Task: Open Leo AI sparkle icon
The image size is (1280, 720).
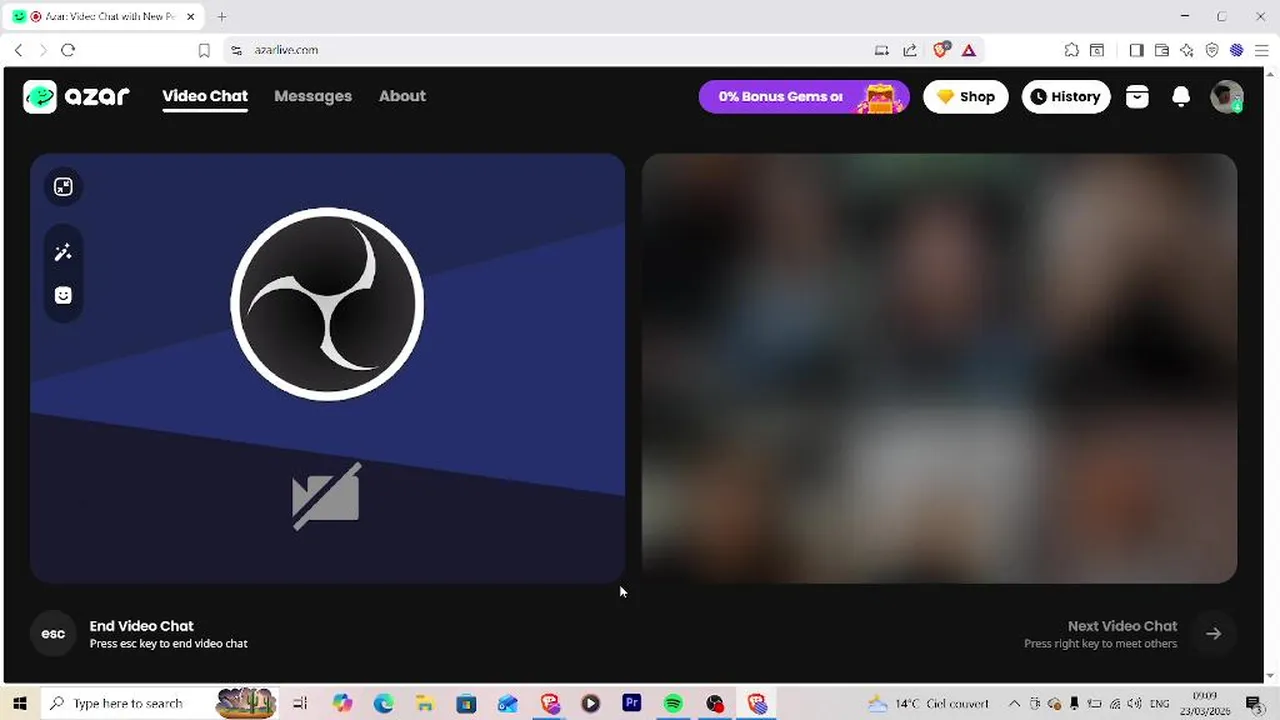Action: [1187, 50]
